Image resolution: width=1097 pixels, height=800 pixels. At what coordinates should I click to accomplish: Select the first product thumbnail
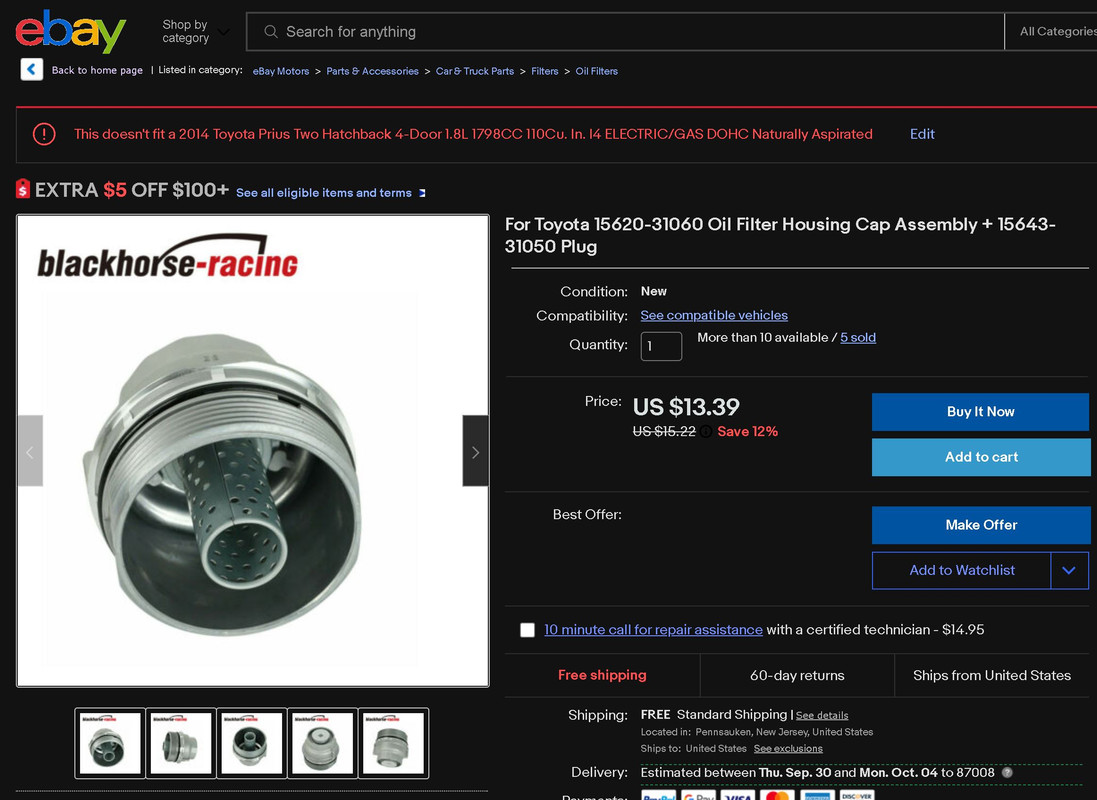(110, 743)
